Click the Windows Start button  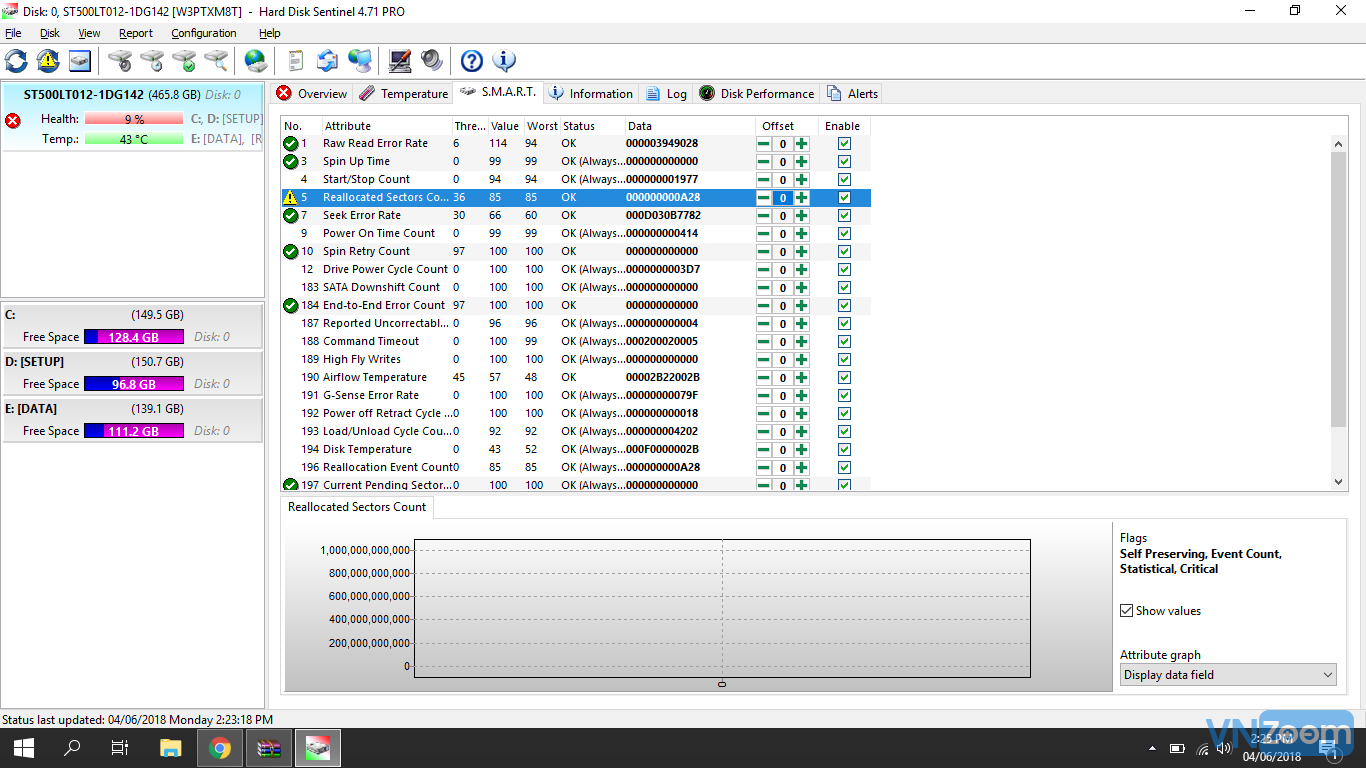(24, 748)
